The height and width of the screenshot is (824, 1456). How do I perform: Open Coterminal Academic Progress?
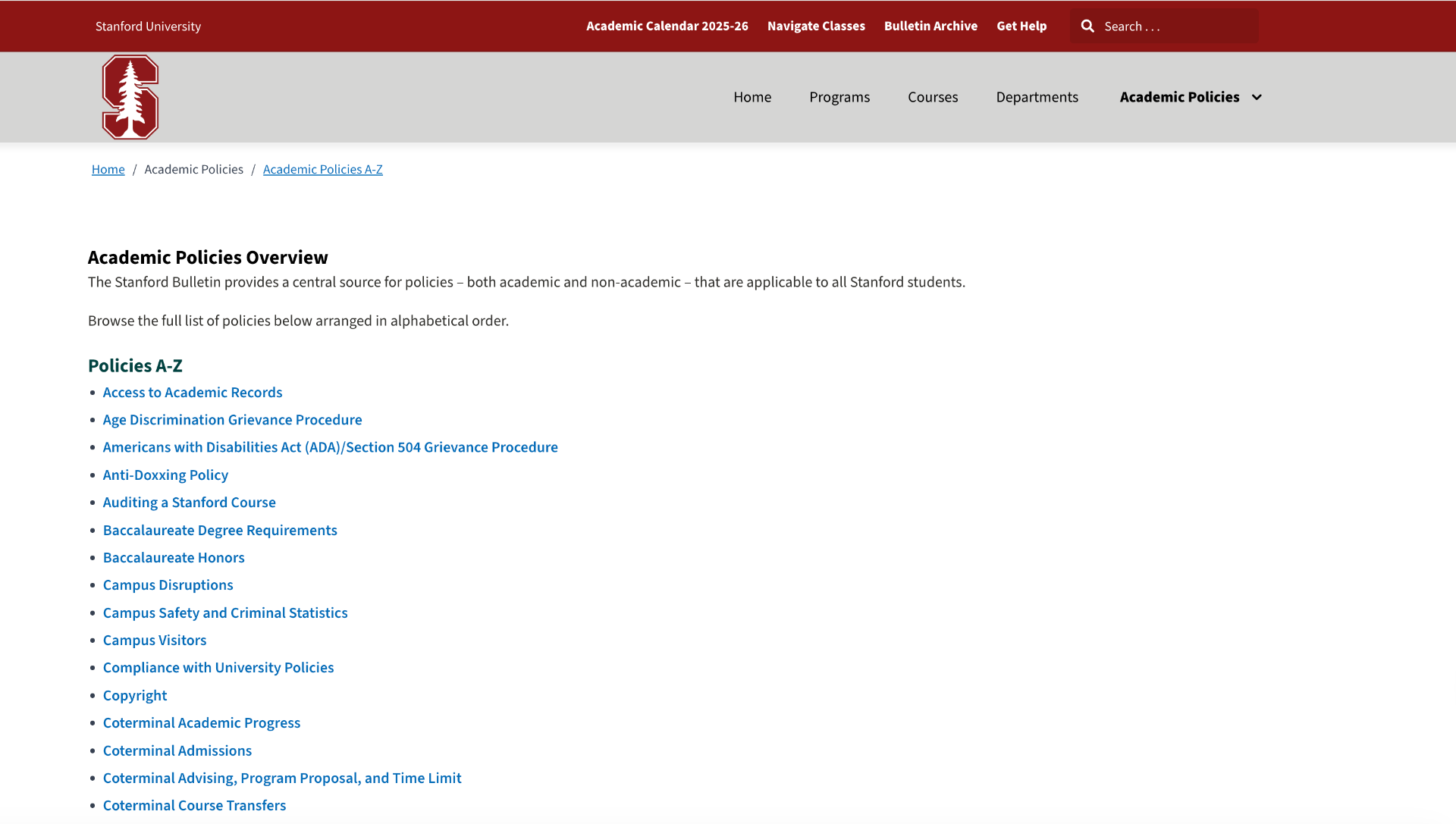point(202,723)
